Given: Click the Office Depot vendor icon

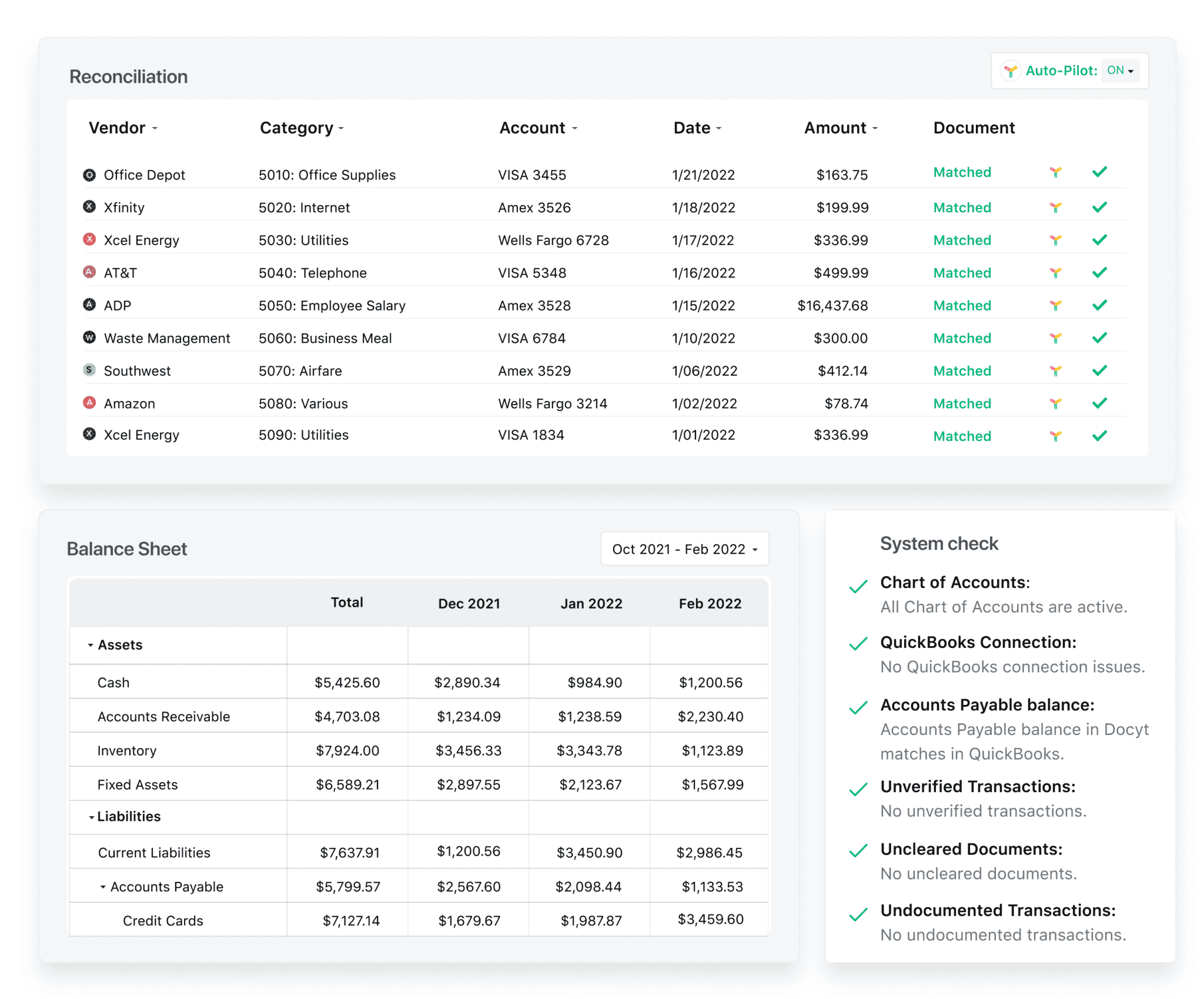Looking at the screenshot, I should pyautogui.click(x=89, y=175).
